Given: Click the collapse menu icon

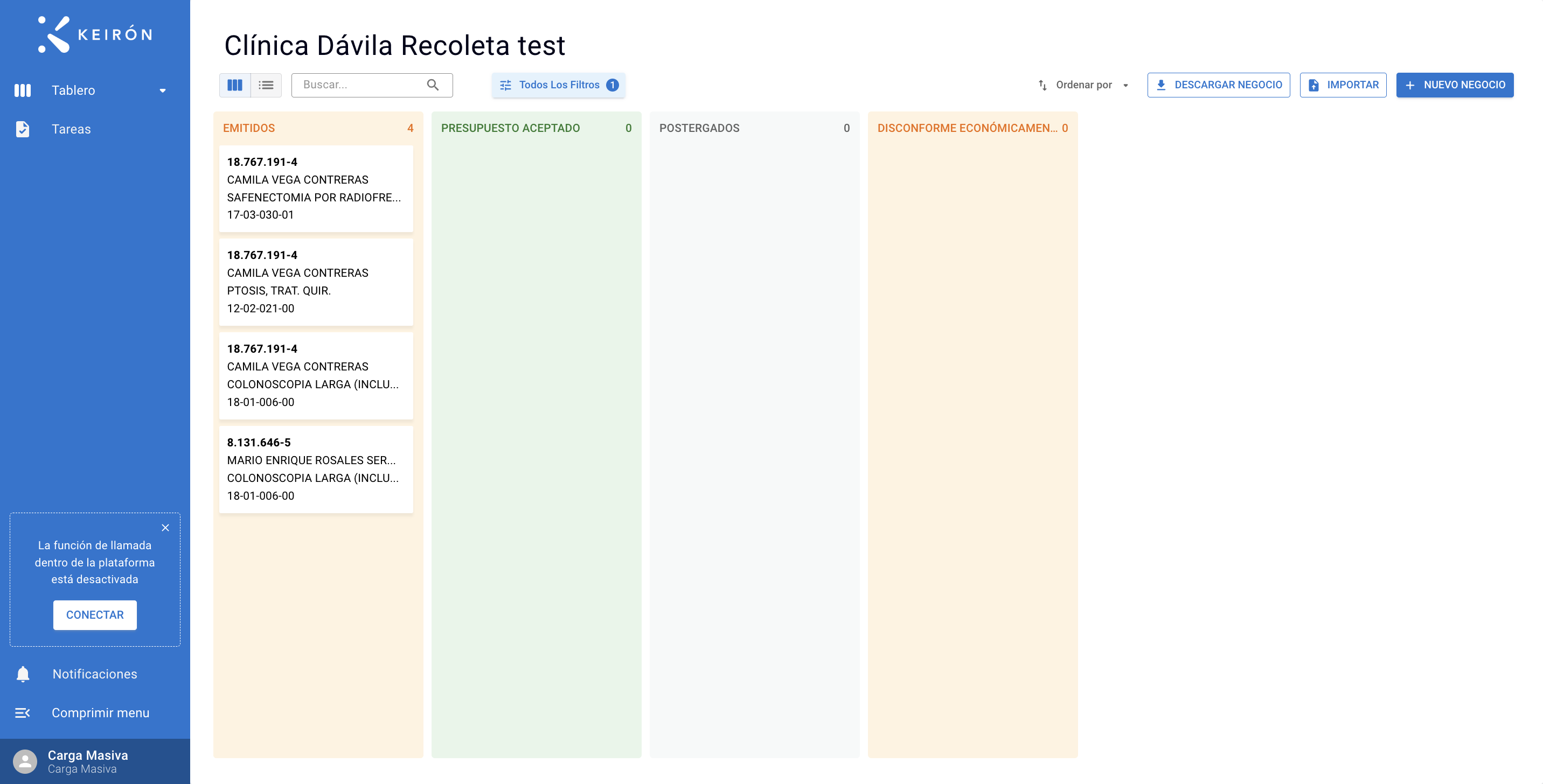Looking at the screenshot, I should [x=23, y=713].
